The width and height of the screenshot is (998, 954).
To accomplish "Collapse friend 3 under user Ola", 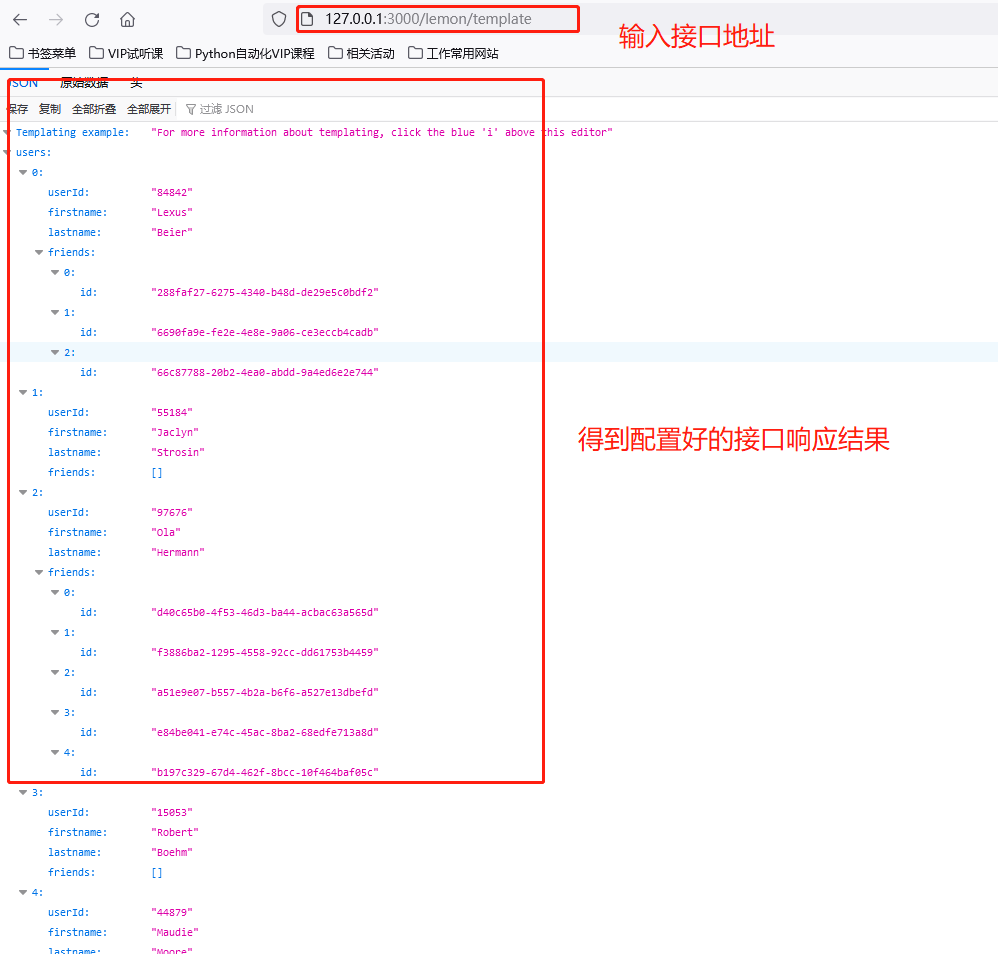I will [x=55, y=713].
